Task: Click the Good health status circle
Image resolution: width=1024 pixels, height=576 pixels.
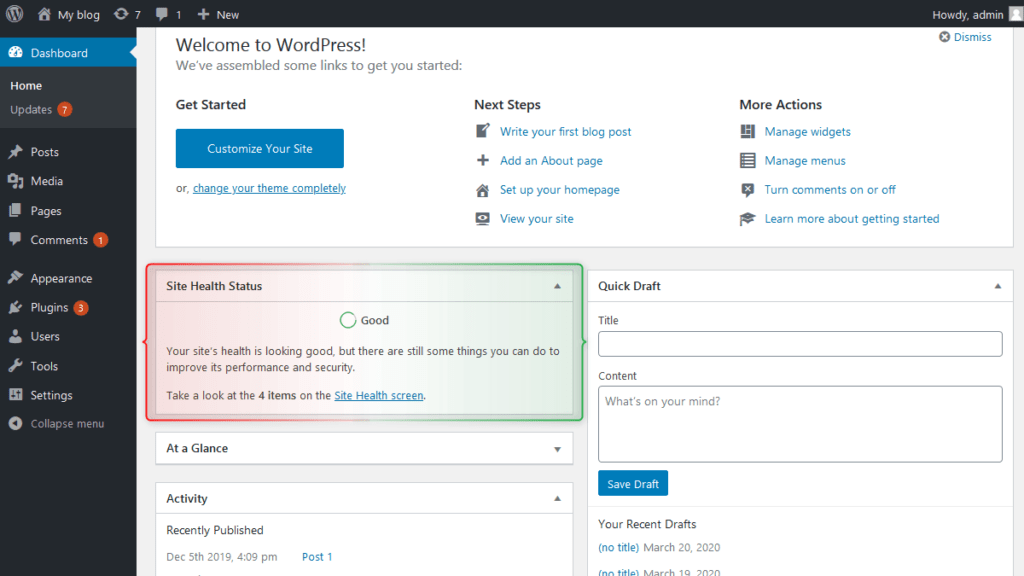Action: (347, 320)
